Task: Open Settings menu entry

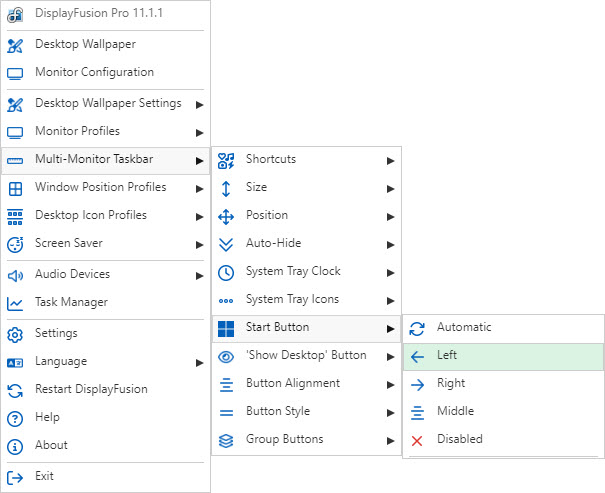Action: tap(106, 334)
